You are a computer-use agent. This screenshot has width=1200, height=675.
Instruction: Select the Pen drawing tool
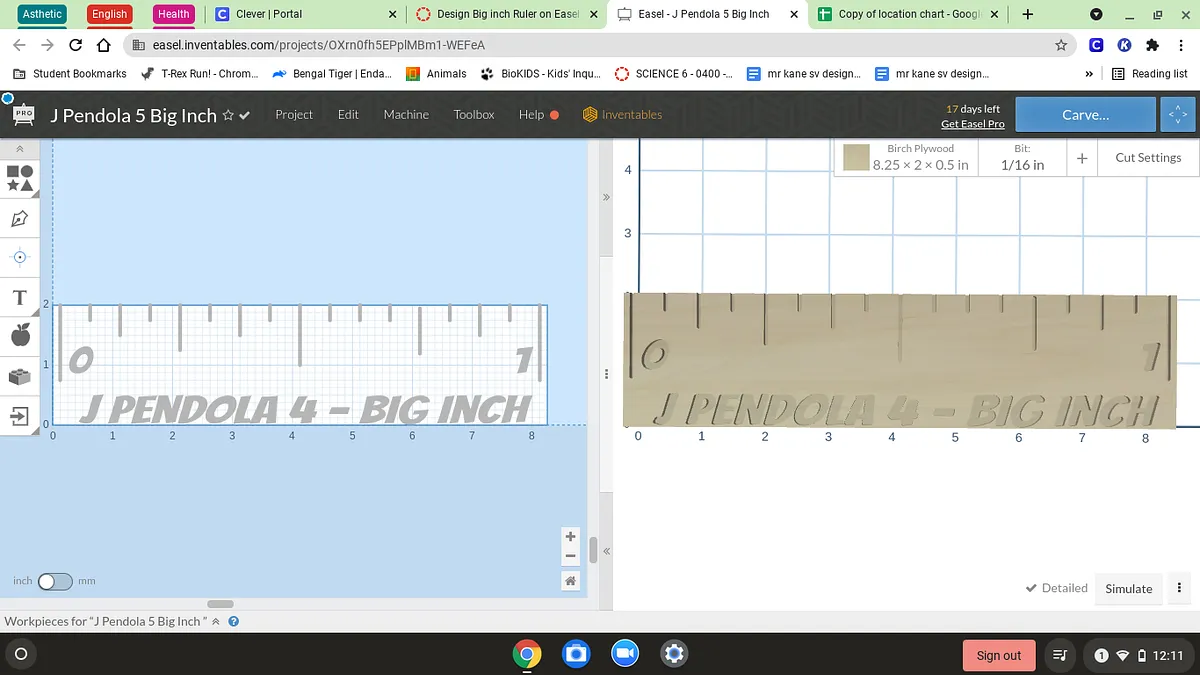pos(20,218)
